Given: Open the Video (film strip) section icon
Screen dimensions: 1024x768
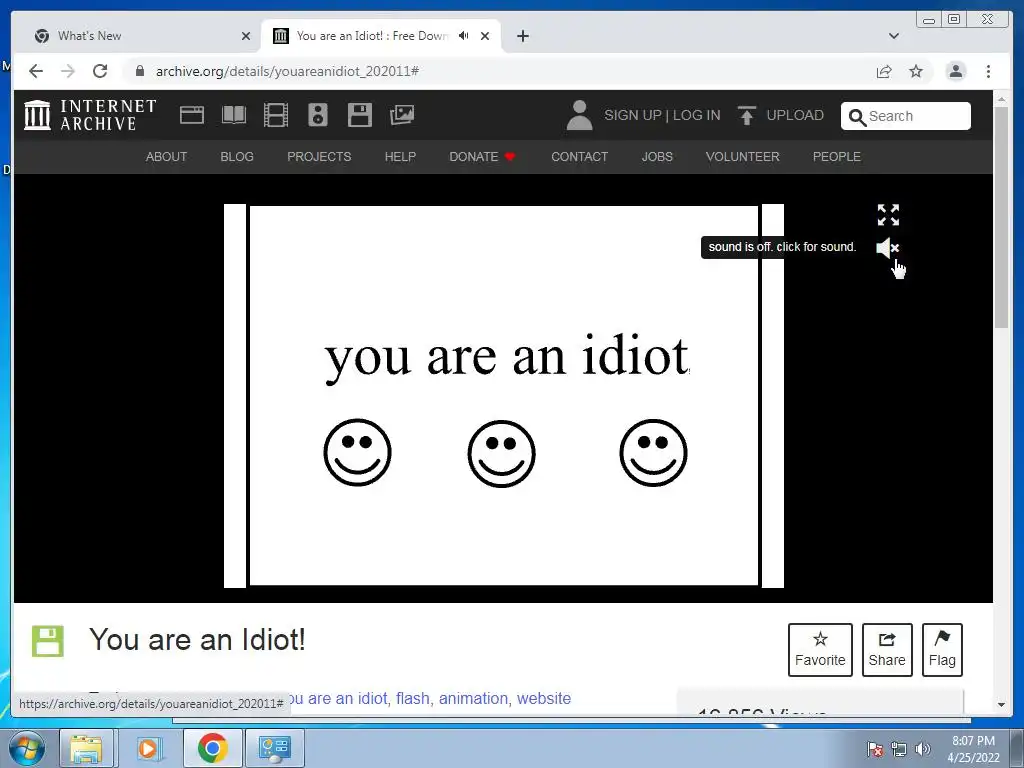Looking at the screenshot, I should pos(276,115).
